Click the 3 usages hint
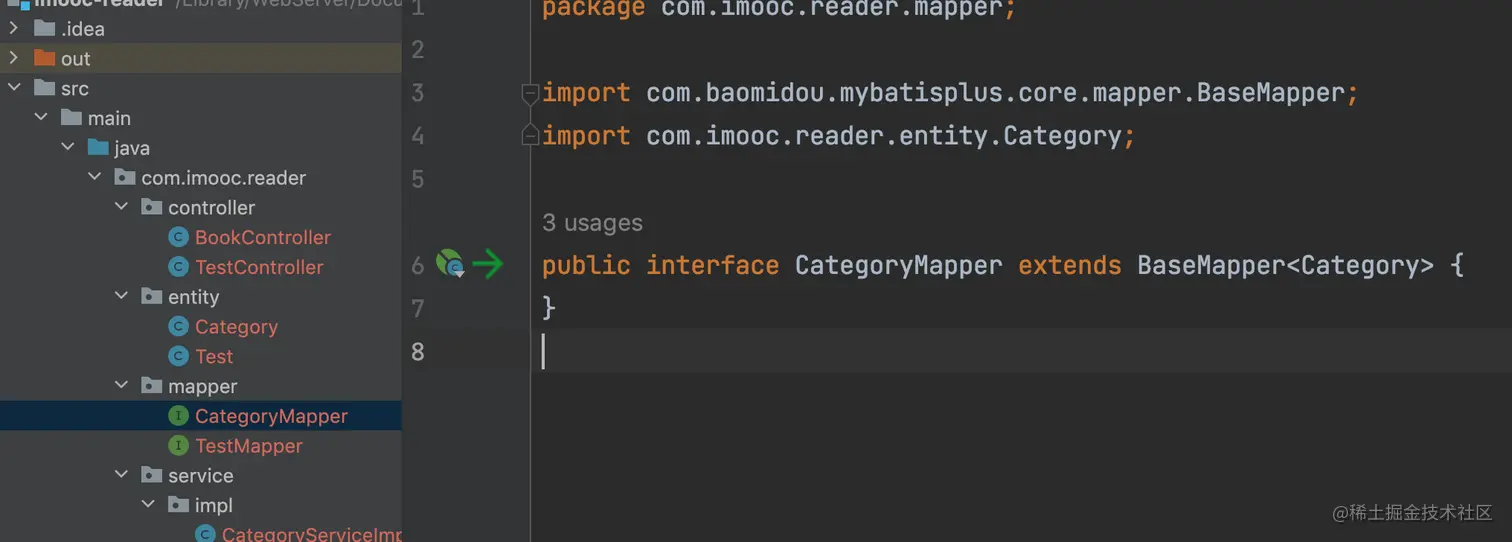This screenshot has height=542, width=1512. (592, 223)
